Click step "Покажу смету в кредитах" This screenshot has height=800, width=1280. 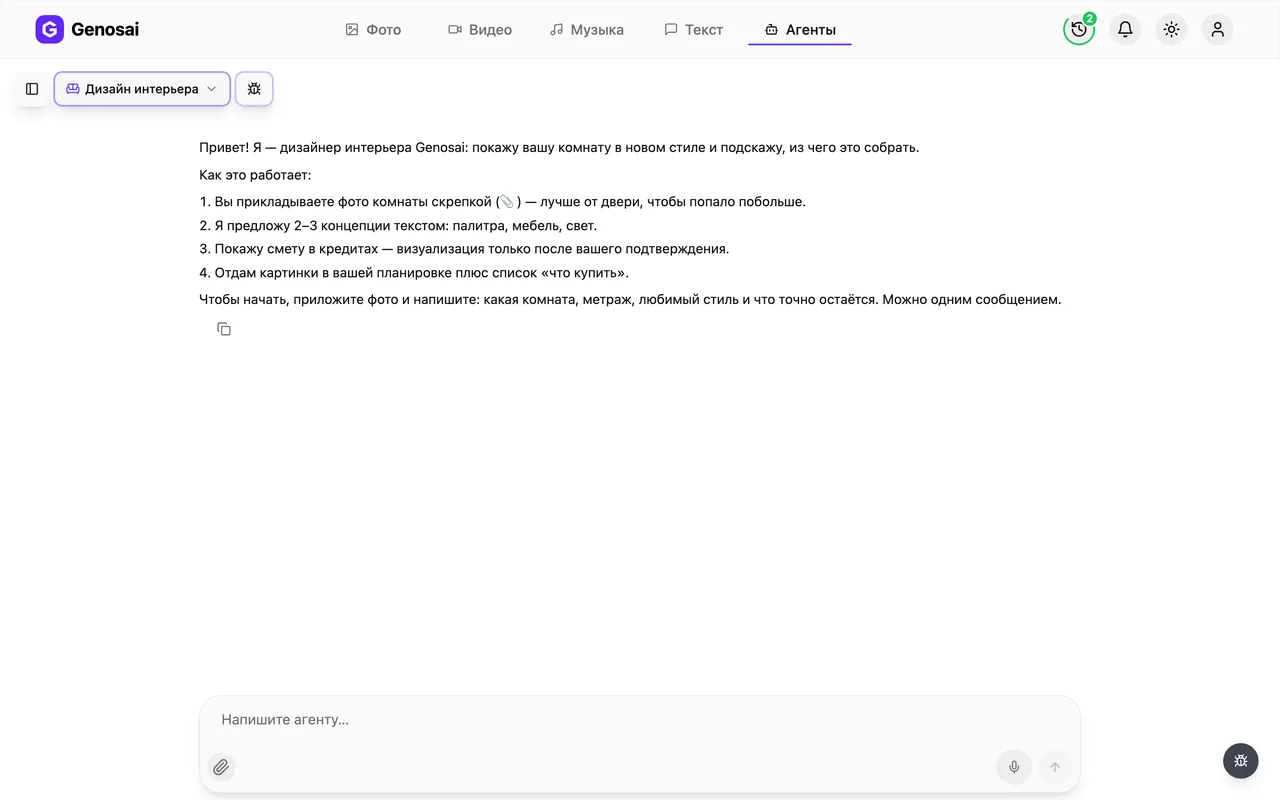[x=464, y=249]
